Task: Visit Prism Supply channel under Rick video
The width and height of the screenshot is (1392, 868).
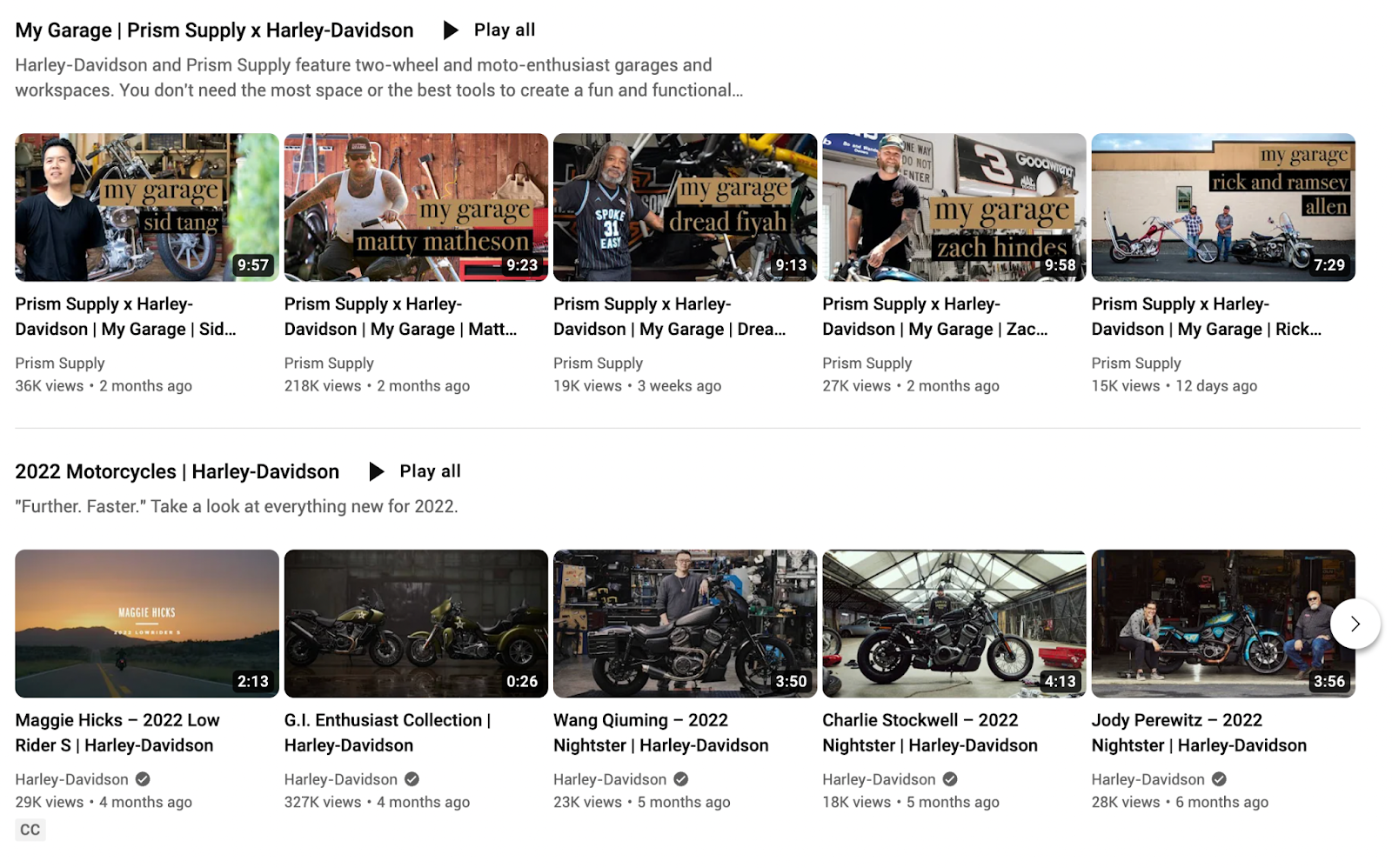Action: pyautogui.click(x=1136, y=364)
